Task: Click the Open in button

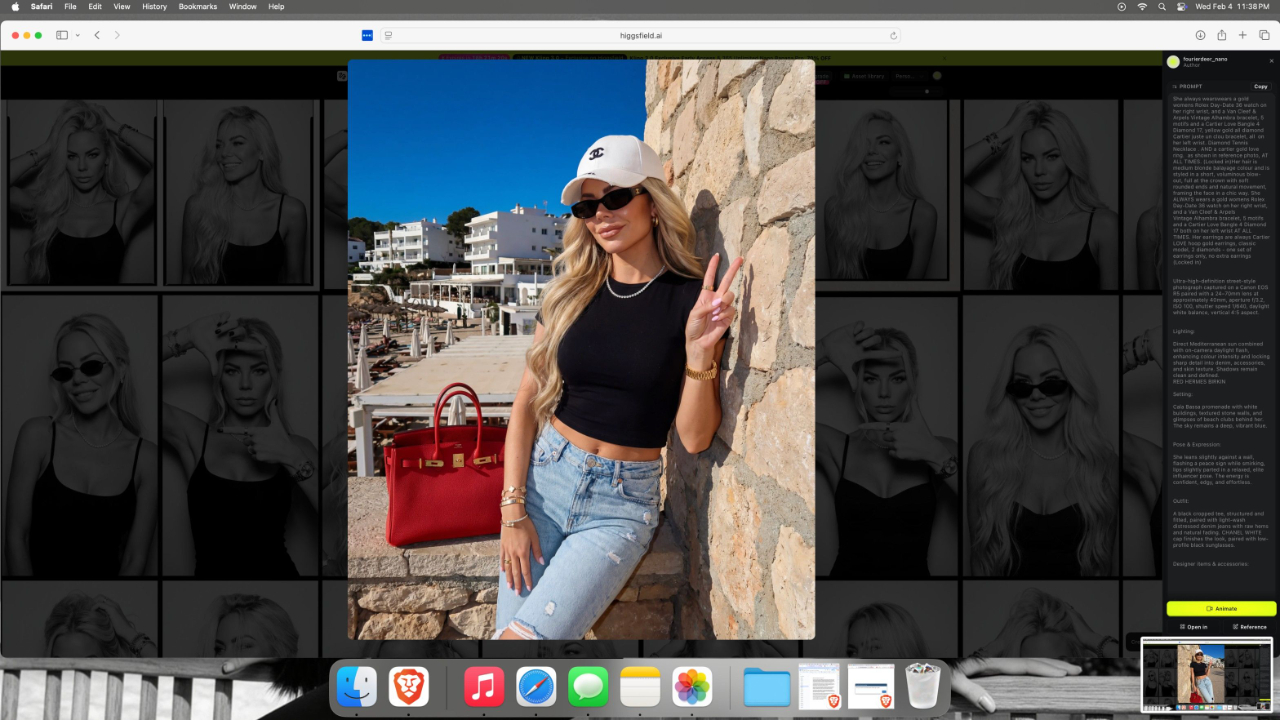Action: point(1193,627)
